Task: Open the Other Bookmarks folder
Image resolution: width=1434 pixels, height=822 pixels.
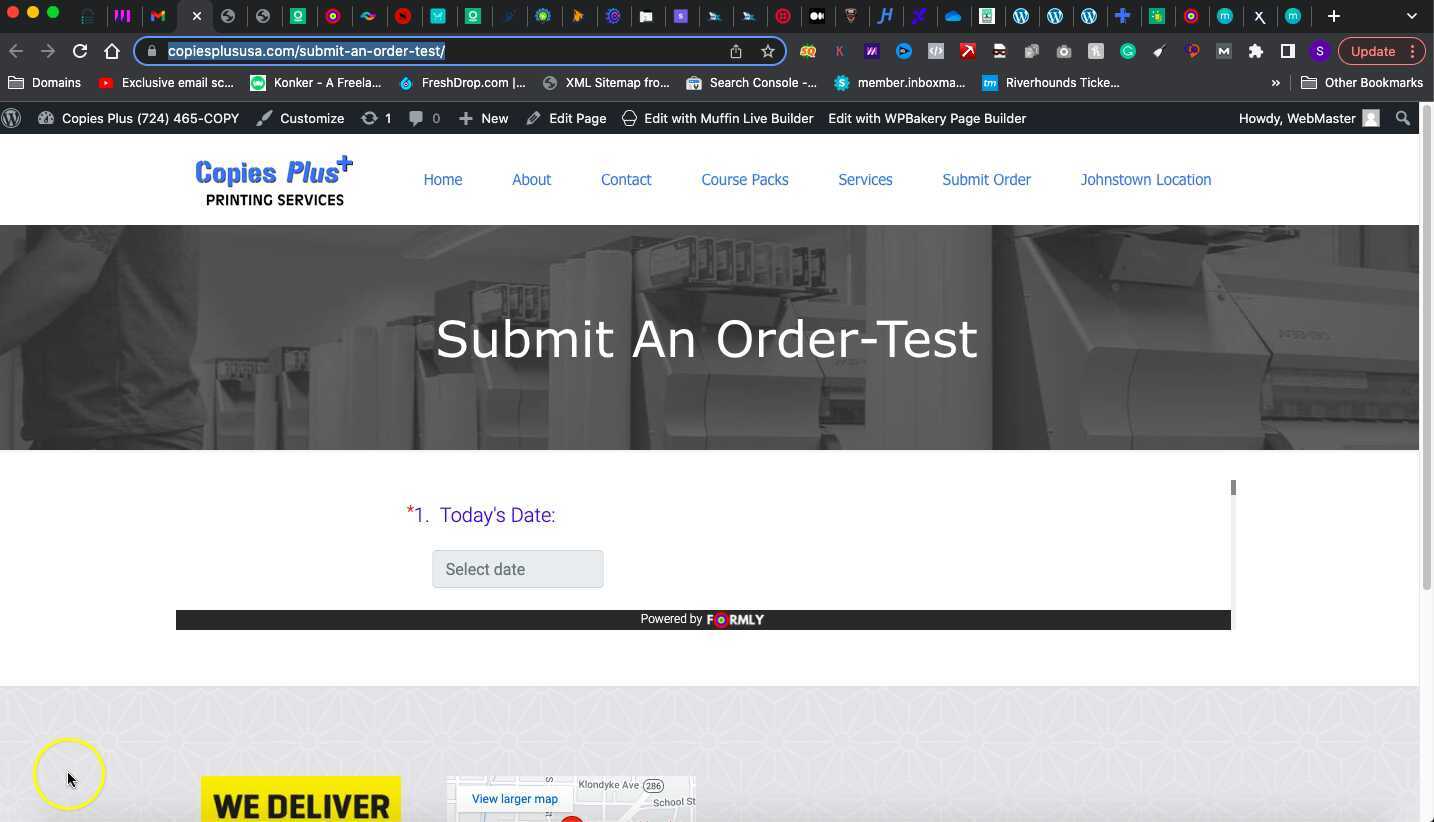Action: pos(1361,83)
